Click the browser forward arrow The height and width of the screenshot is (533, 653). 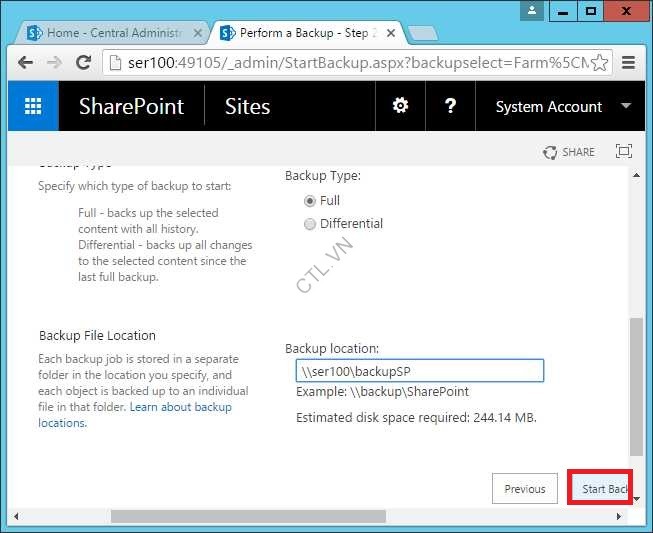pos(55,63)
